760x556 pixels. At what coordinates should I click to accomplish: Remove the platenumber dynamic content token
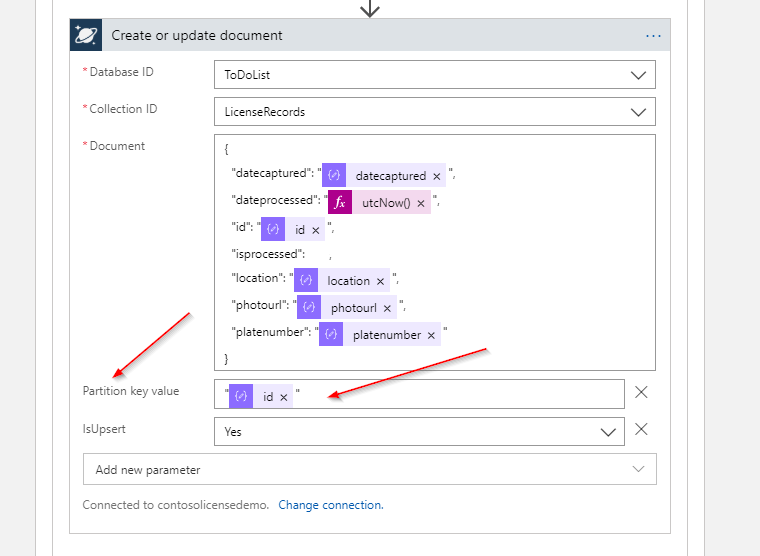click(x=431, y=335)
